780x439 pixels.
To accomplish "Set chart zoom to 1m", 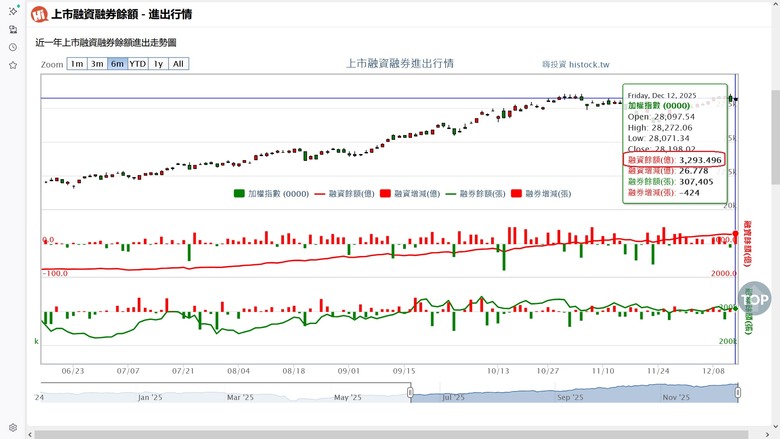I will pyautogui.click(x=77, y=64).
